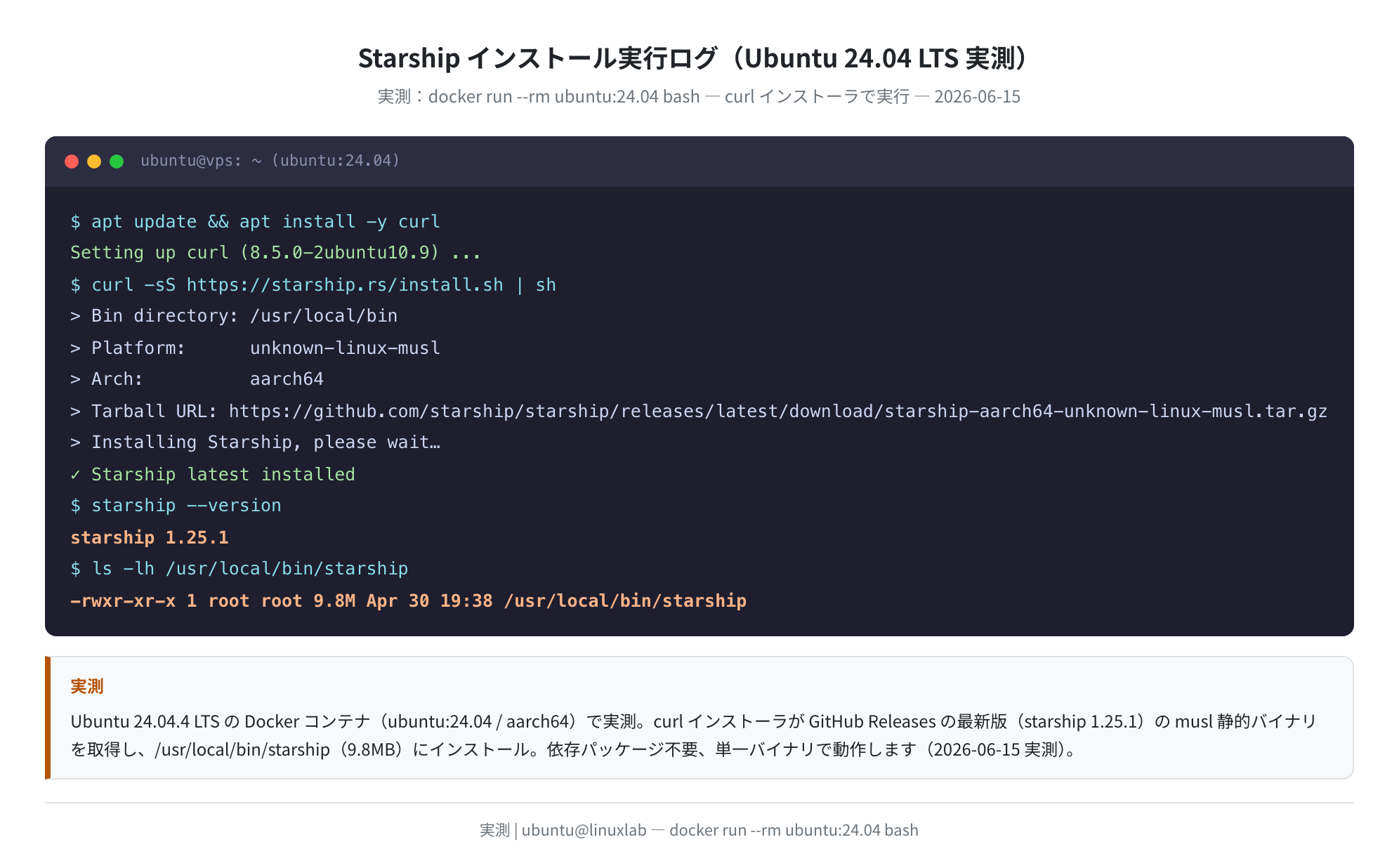Click the apt update && apt install command line

pyautogui.click(x=256, y=221)
